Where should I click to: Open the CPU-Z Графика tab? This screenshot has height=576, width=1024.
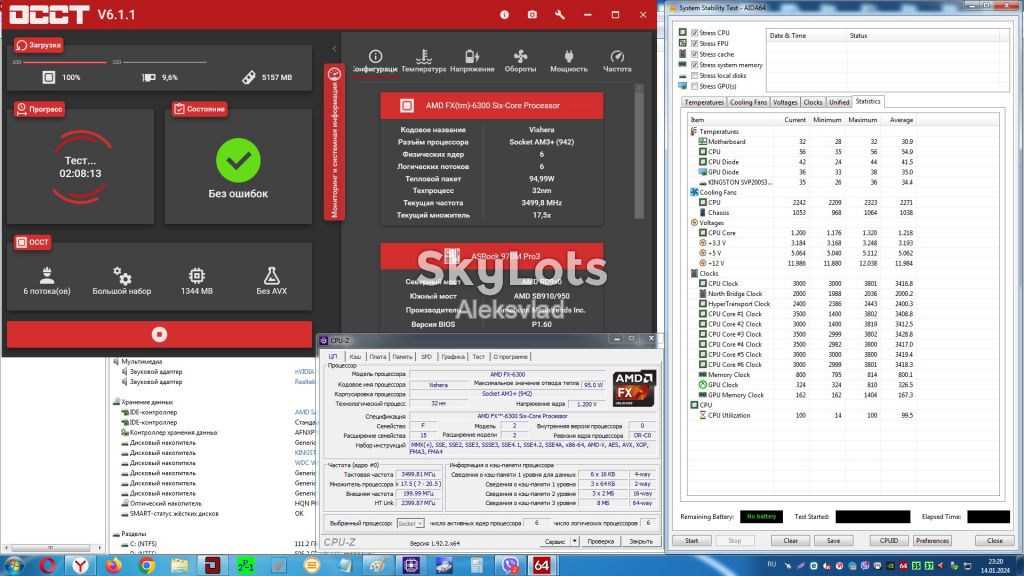453,357
